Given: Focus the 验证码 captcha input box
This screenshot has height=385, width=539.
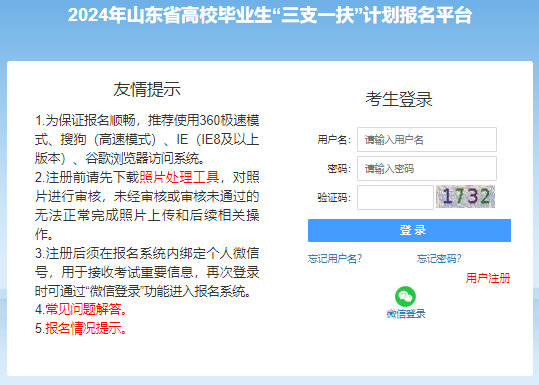Looking at the screenshot, I should click(x=395, y=197).
